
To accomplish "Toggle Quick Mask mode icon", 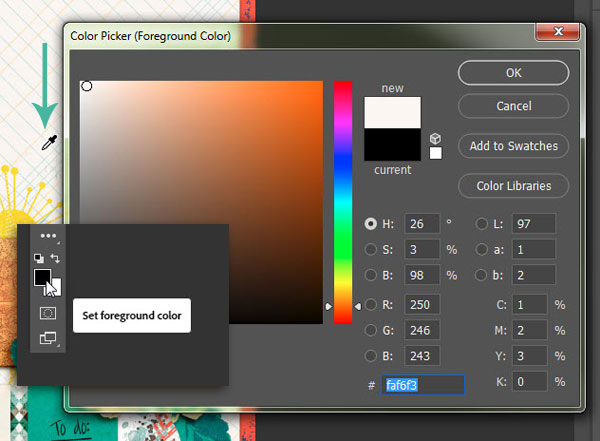I will pos(48,313).
